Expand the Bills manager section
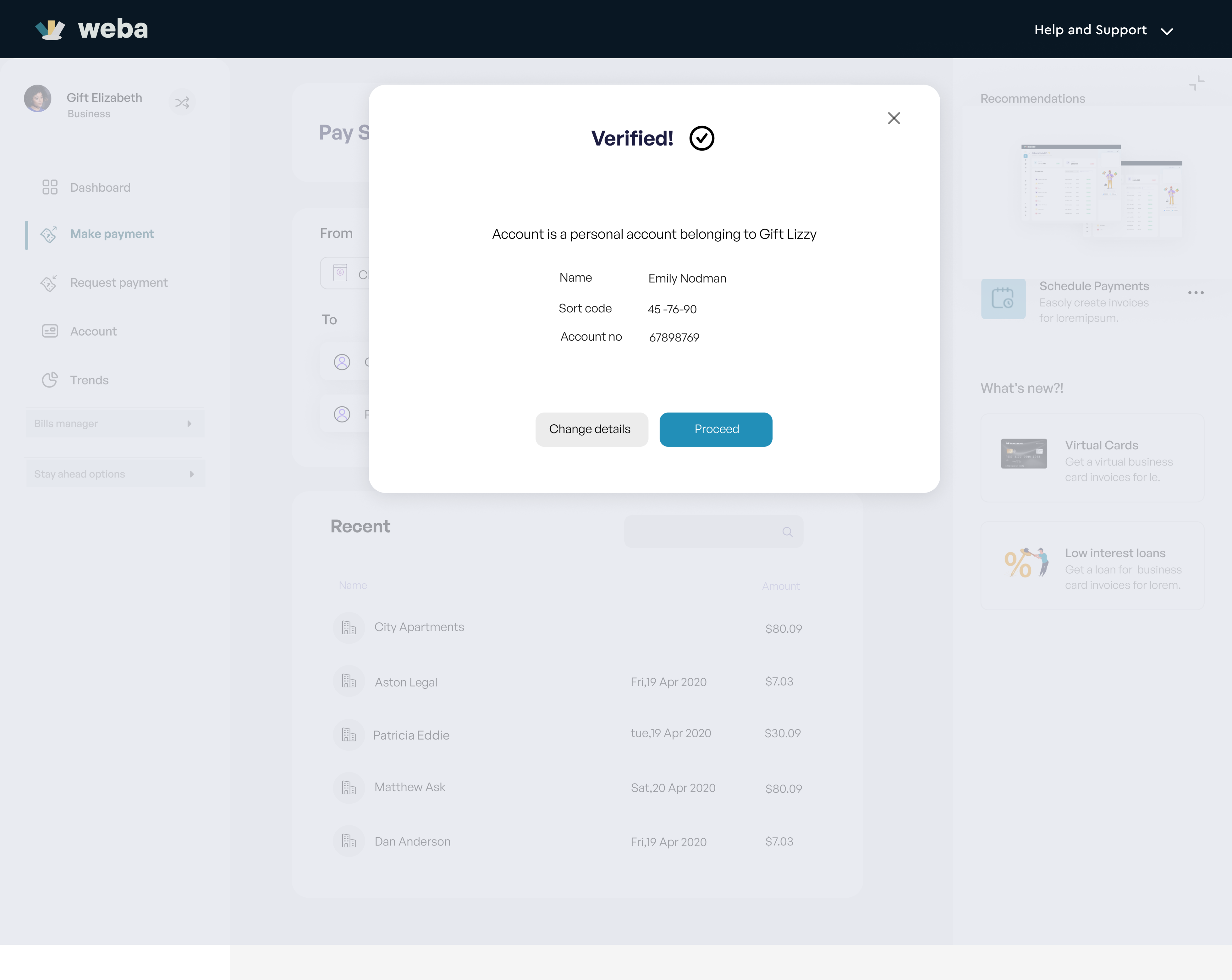The width and height of the screenshot is (1232, 980). pos(114,424)
